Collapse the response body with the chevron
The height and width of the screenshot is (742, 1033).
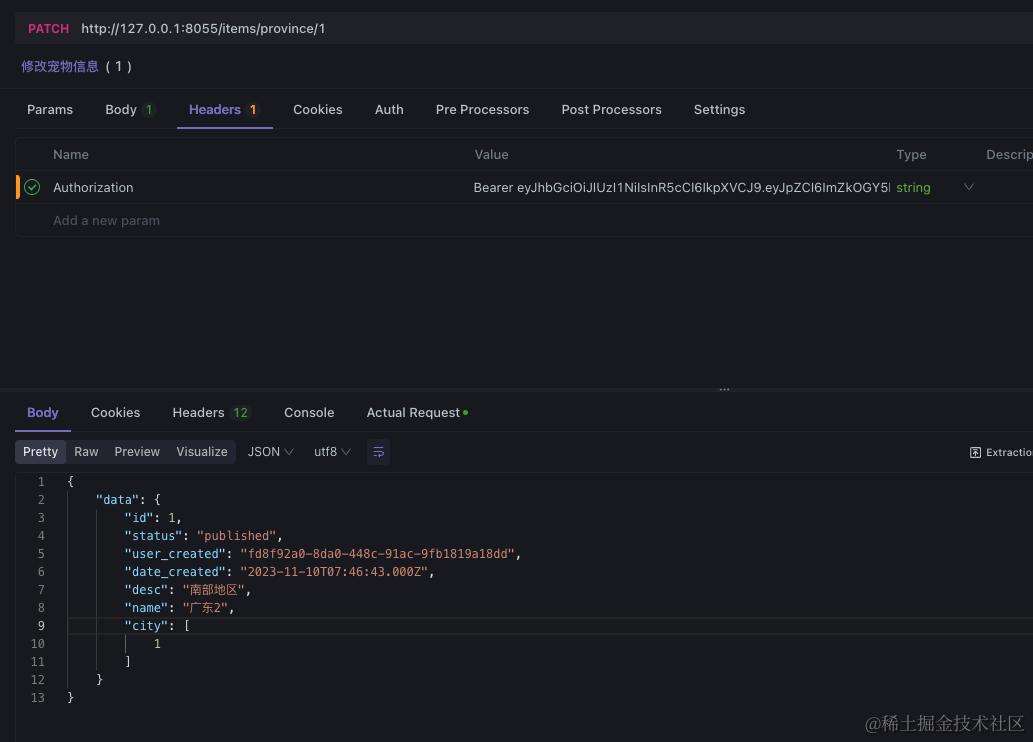(x=57, y=481)
